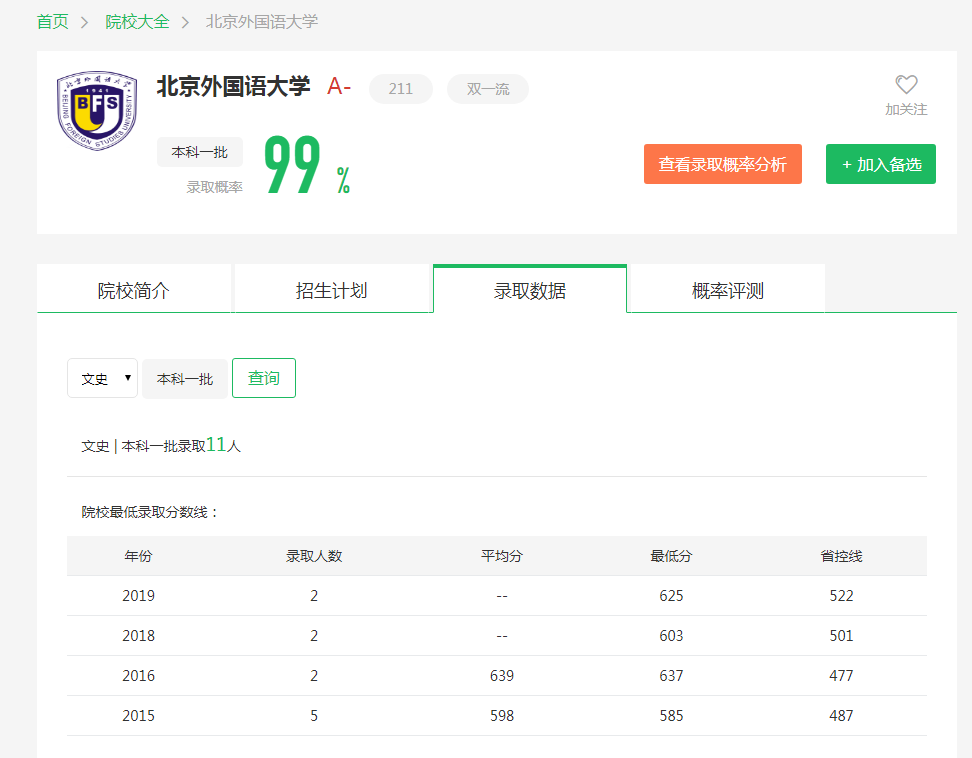Click the 603 minimum score cell
The width and height of the screenshot is (972, 758).
coord(671,635)
